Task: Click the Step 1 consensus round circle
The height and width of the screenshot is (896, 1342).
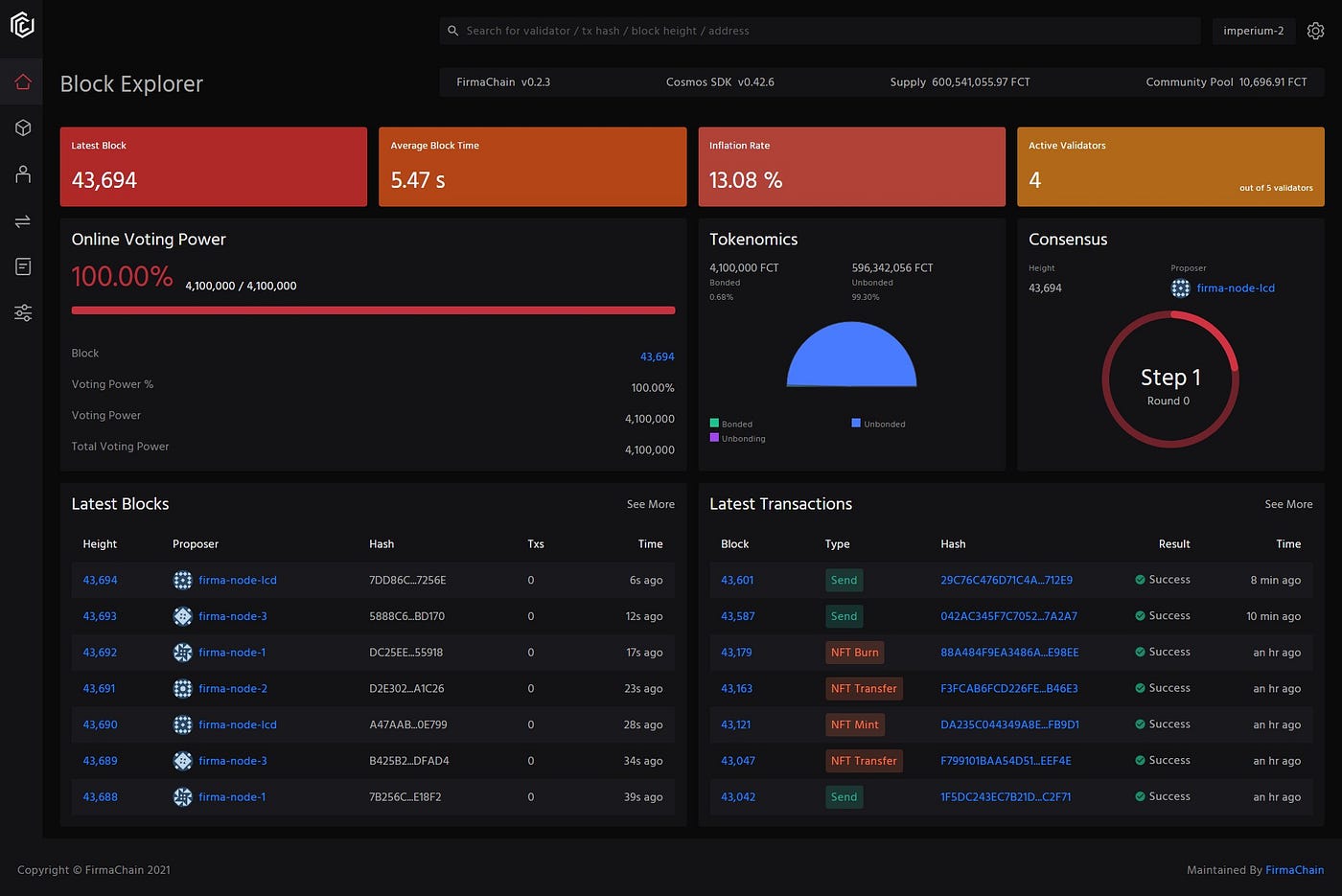Action: pos(1170,379)
